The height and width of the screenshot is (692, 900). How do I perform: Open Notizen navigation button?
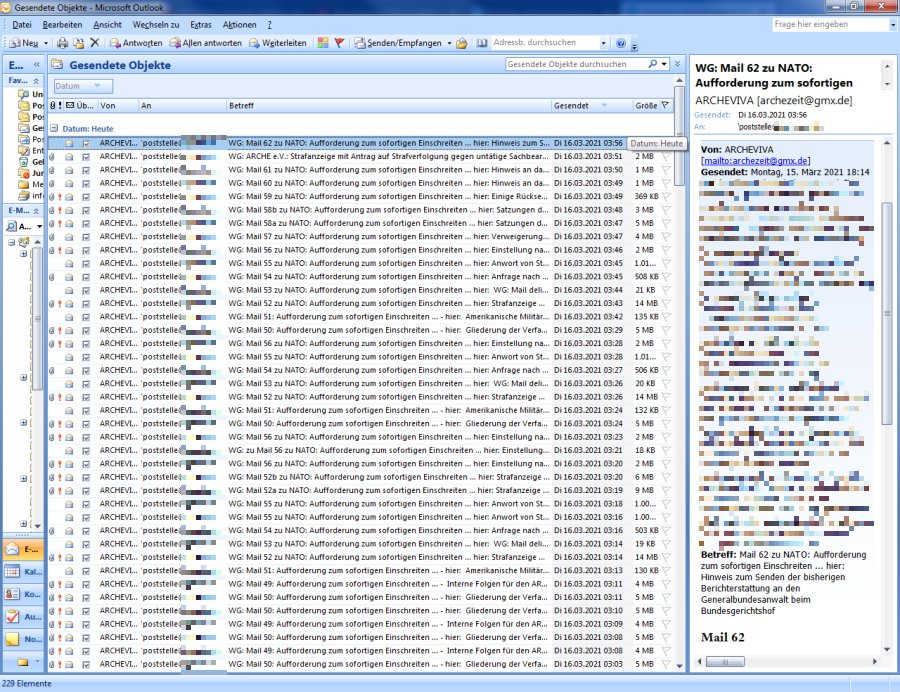[x=22, y=639]
